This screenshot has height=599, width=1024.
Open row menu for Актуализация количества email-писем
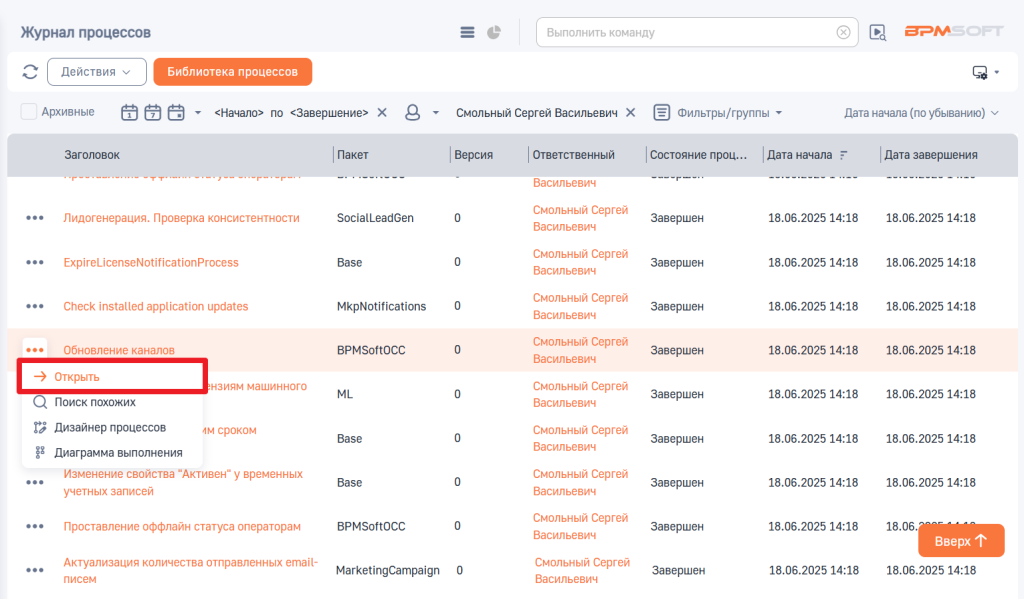(35, 570)
